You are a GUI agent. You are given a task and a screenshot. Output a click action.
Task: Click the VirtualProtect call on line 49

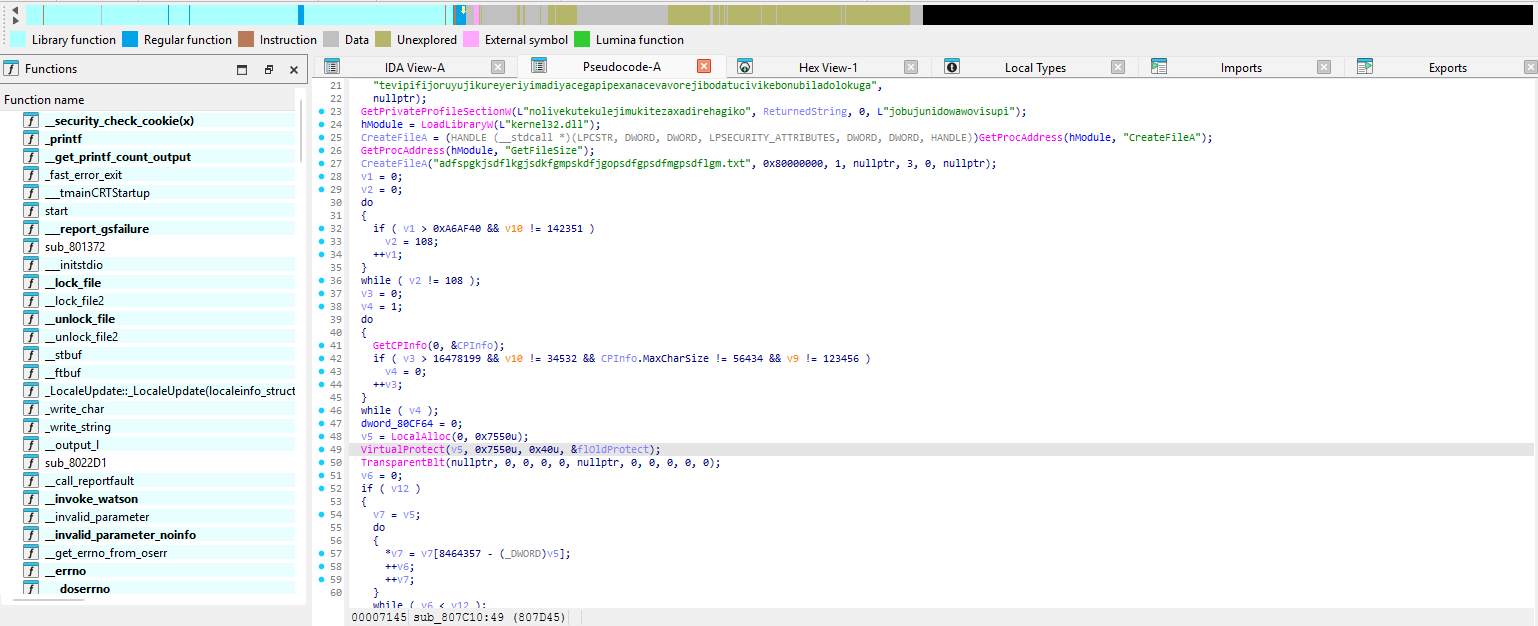click(402, 450)
